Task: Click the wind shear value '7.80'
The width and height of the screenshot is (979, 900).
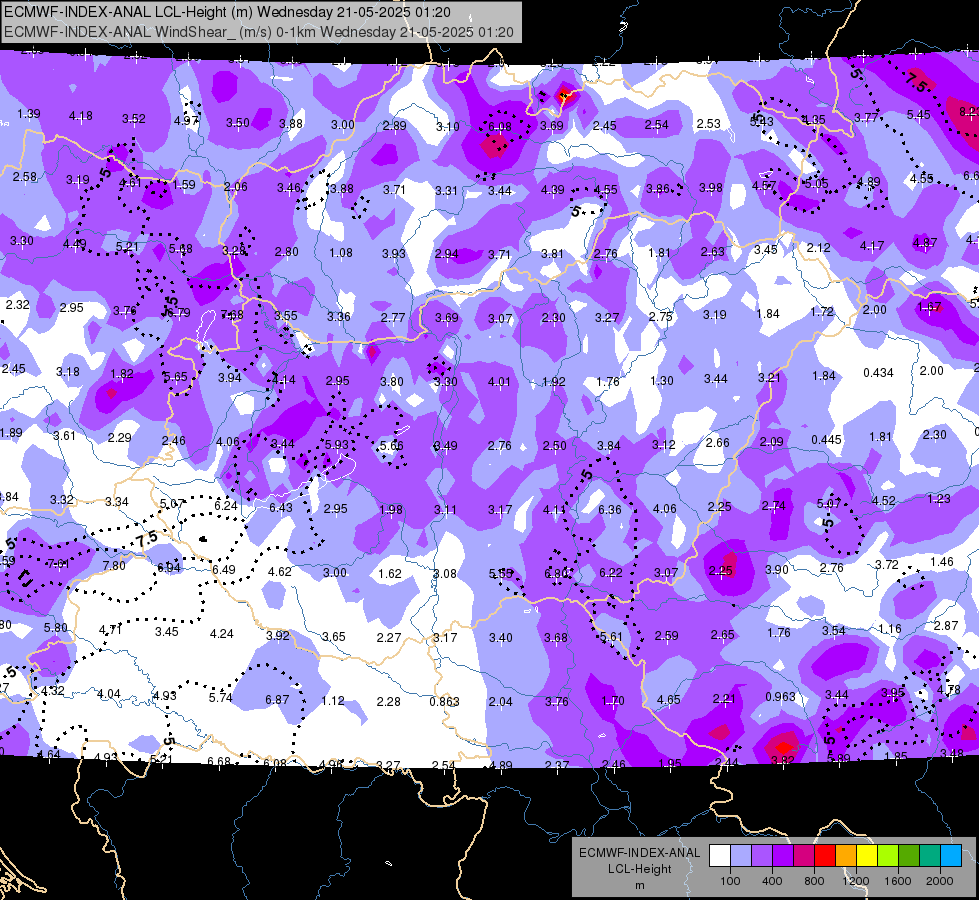Action: pos(114,566)
